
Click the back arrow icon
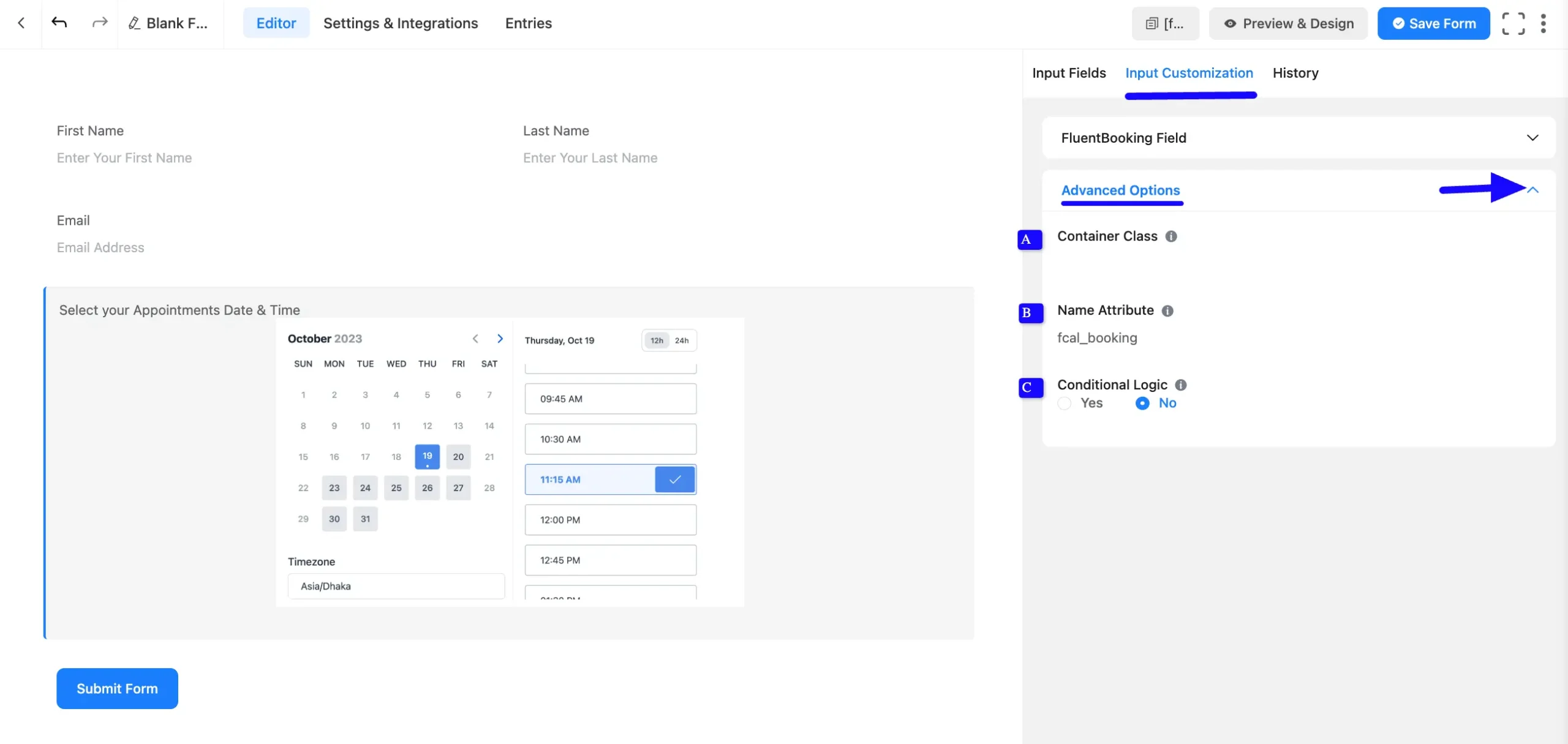pos(21,23)
